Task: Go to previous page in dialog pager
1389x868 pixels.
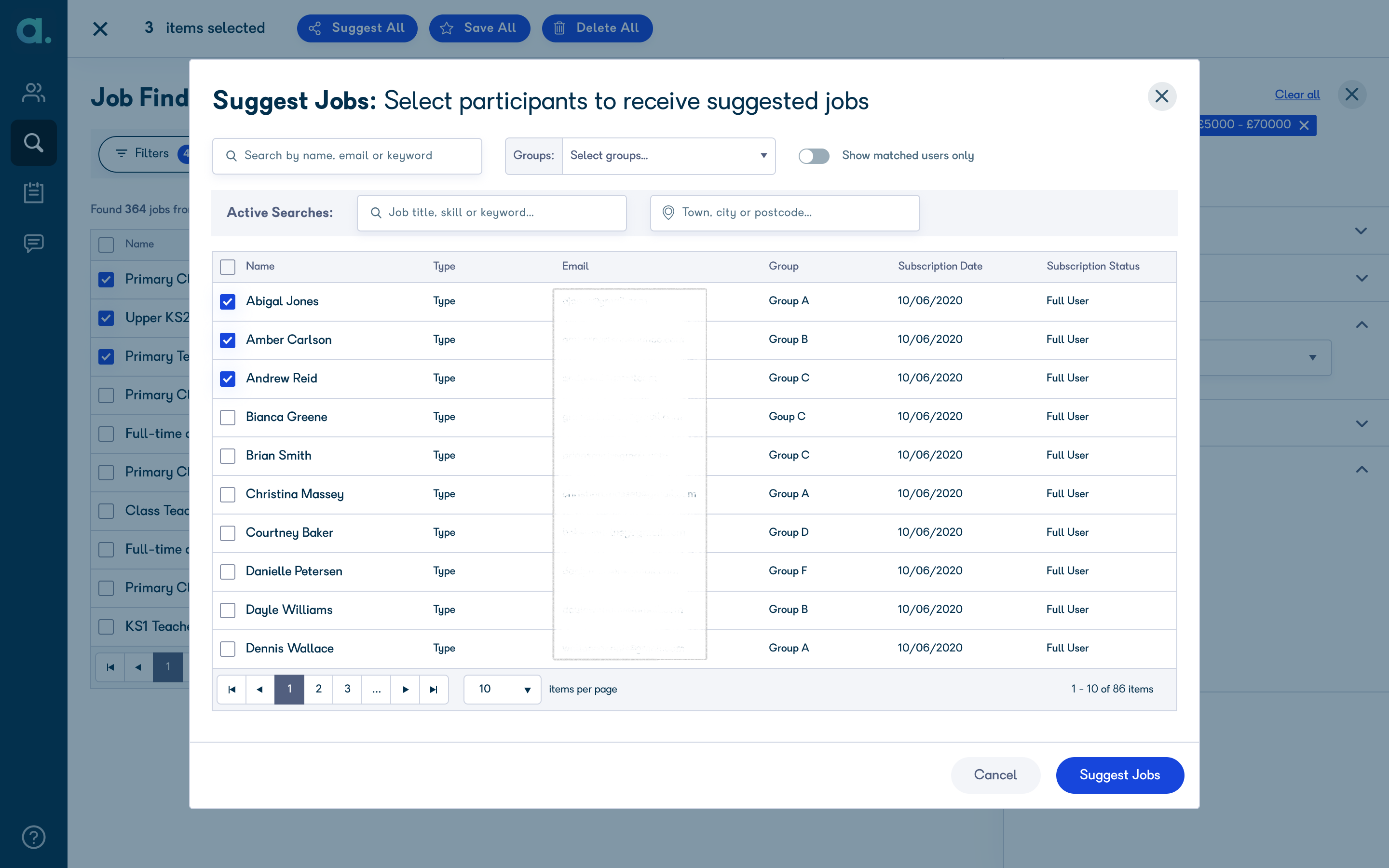Action: click(x=260, y=689)
